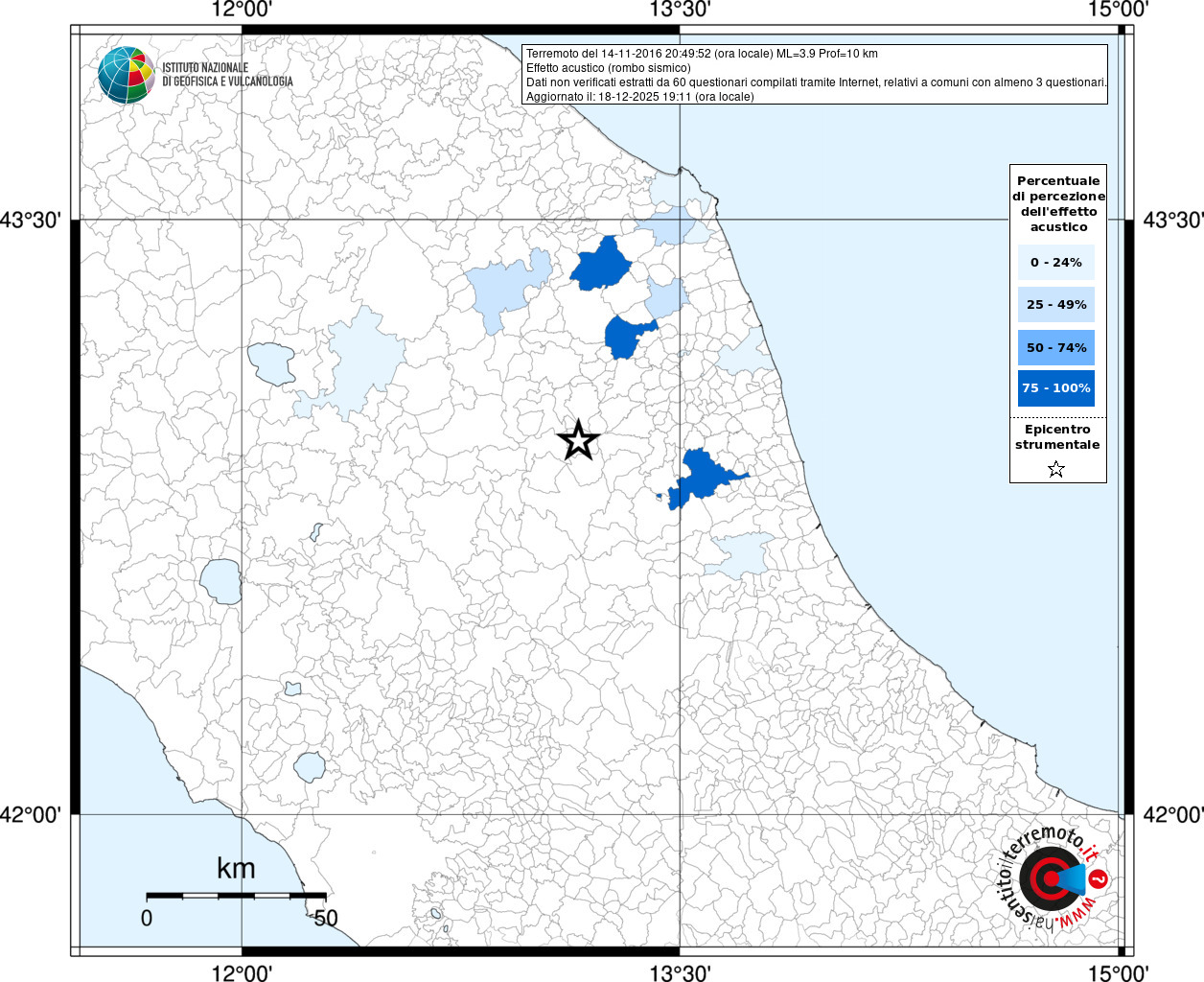This screenshot has height=982, width=1204.
Task: Click the 13°30' label on the top axis
Action: coord(680,11)
